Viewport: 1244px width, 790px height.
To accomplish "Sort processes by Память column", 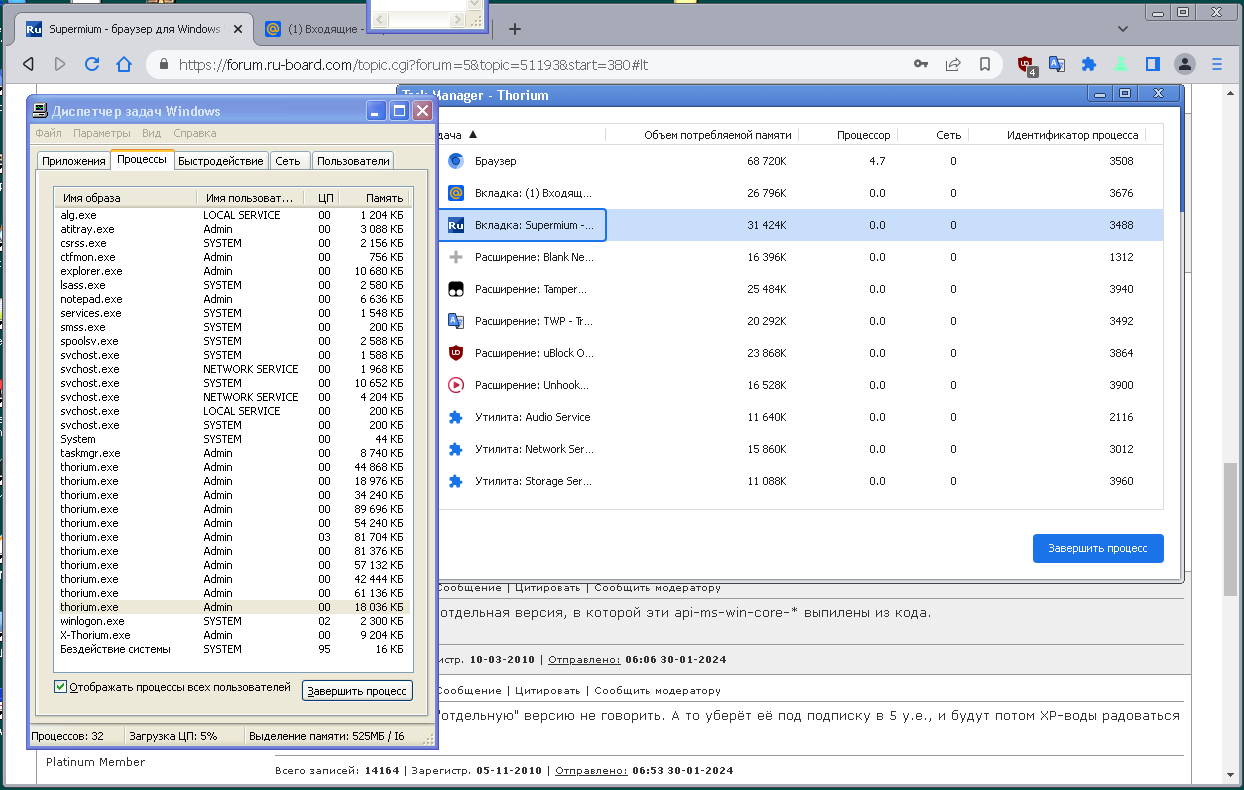I will coord(374,198).
